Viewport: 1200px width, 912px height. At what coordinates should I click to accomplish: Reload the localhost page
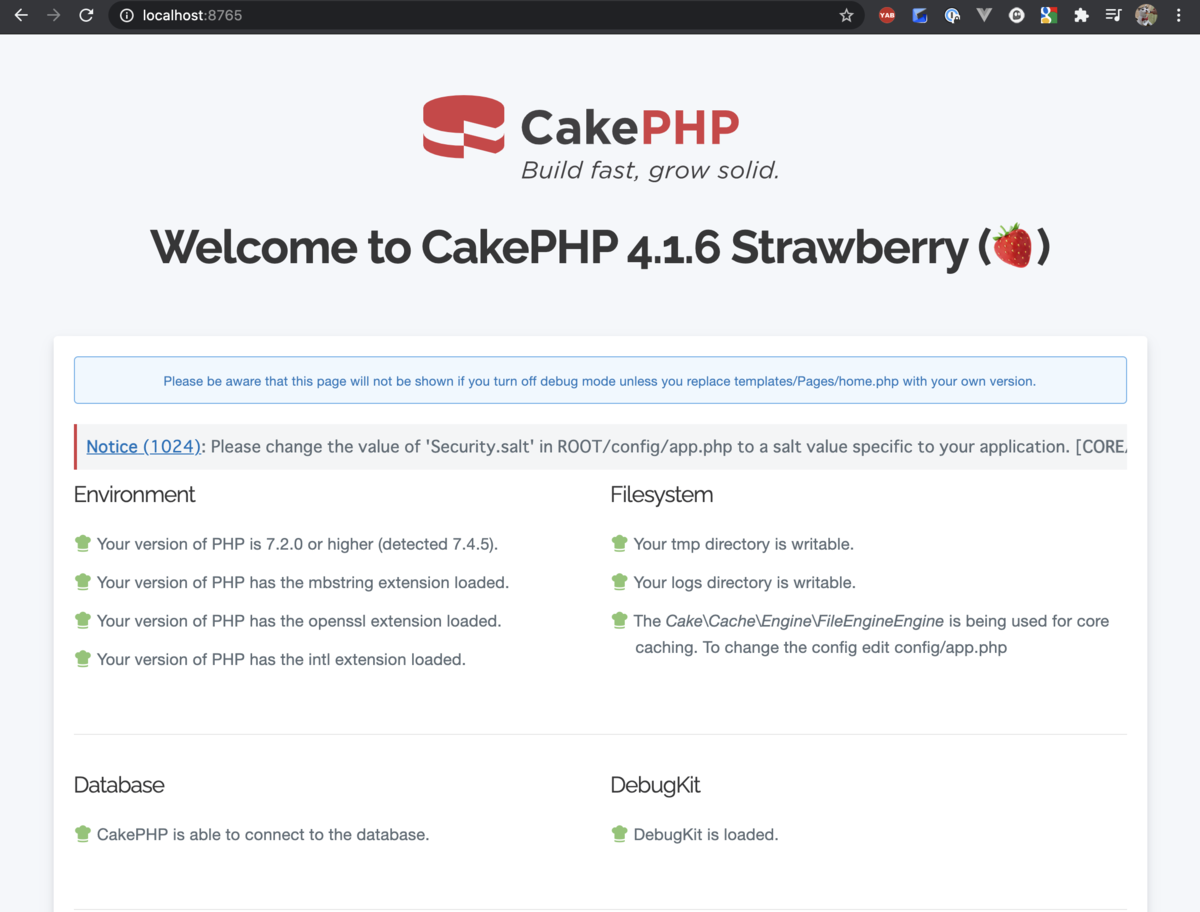(86, 15)
